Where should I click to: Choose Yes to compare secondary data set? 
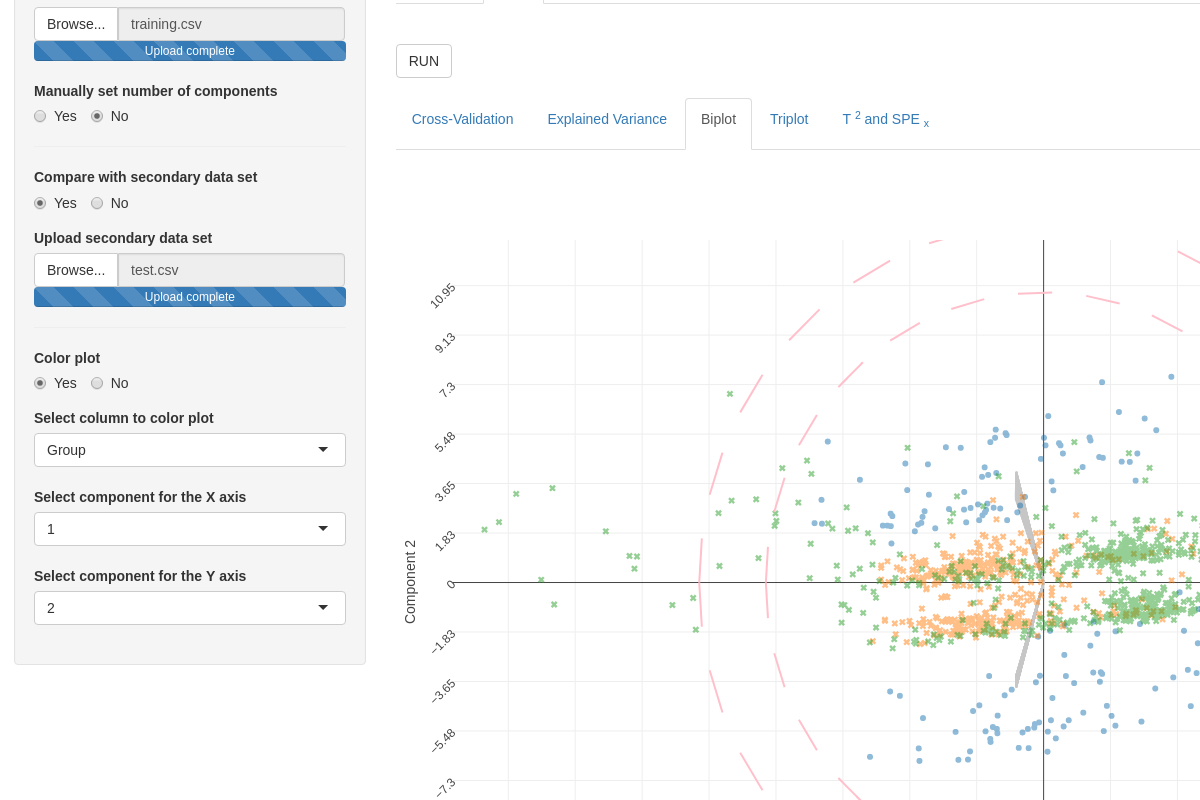tap(40, 203)
